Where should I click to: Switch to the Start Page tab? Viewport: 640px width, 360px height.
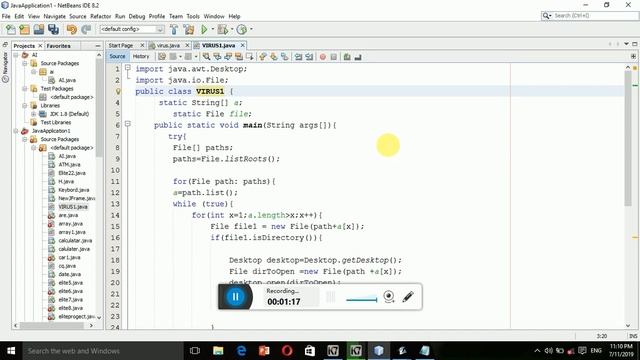pyautogui.click(x=121, y=45)
